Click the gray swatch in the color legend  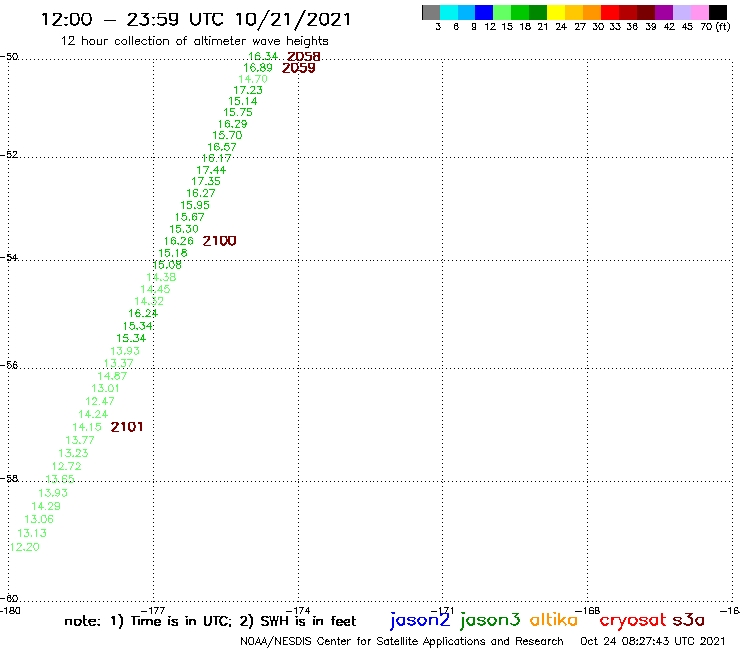click(x=431, y=12)
